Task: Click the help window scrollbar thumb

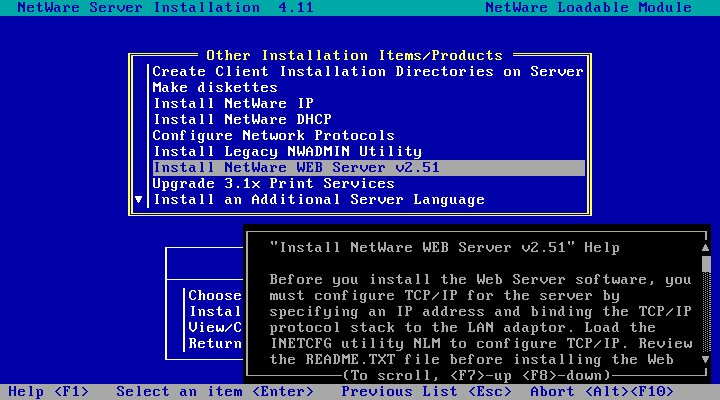Action: (706, 264)
